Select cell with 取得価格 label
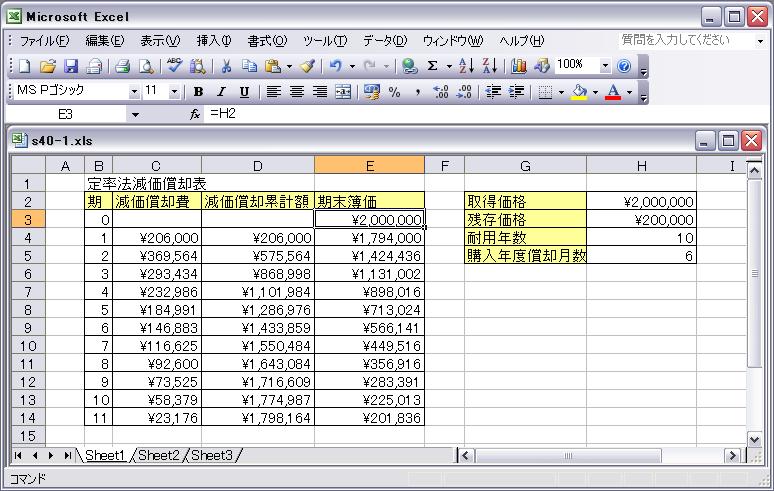This screenshot has width=774, height=491. coord(526,201)
